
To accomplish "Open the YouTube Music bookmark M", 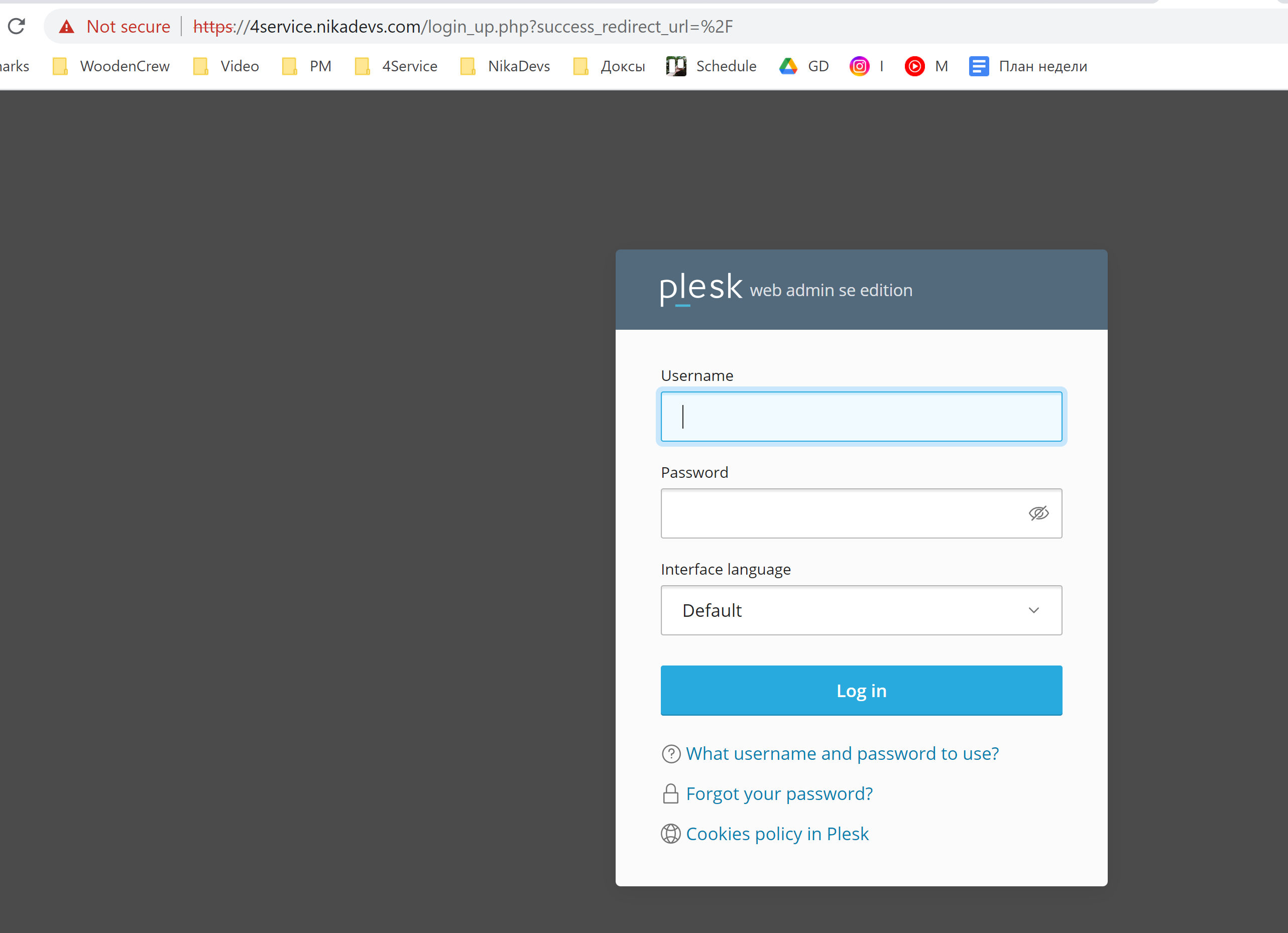I will pos(926,66).
